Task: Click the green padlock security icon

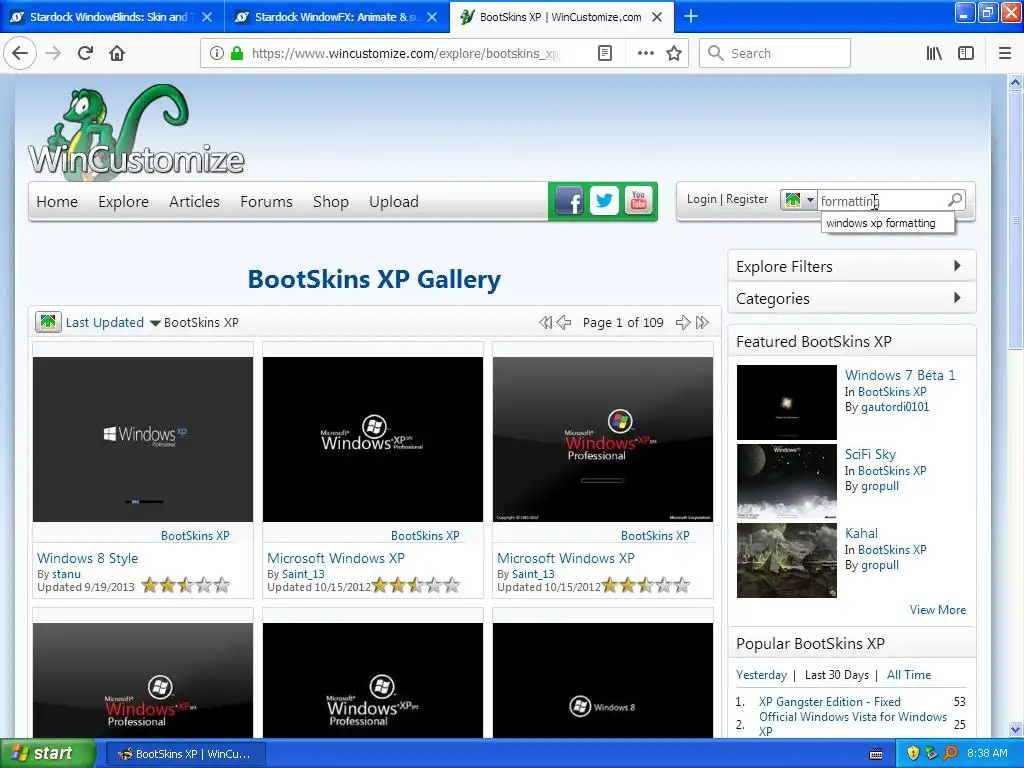Action: (237, 53)
